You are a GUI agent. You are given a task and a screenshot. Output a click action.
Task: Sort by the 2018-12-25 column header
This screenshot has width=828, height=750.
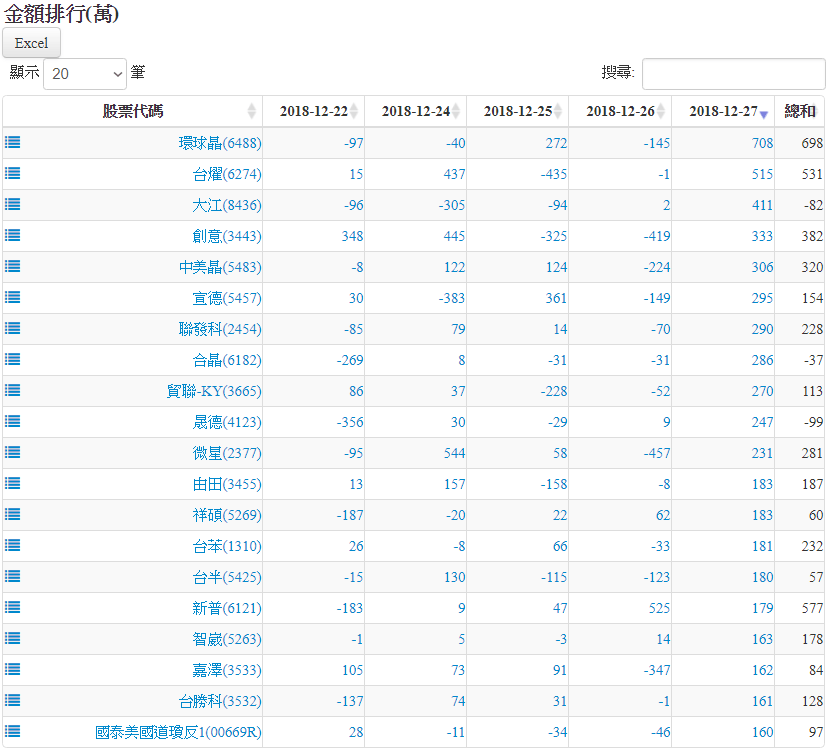tap(517, 111)
